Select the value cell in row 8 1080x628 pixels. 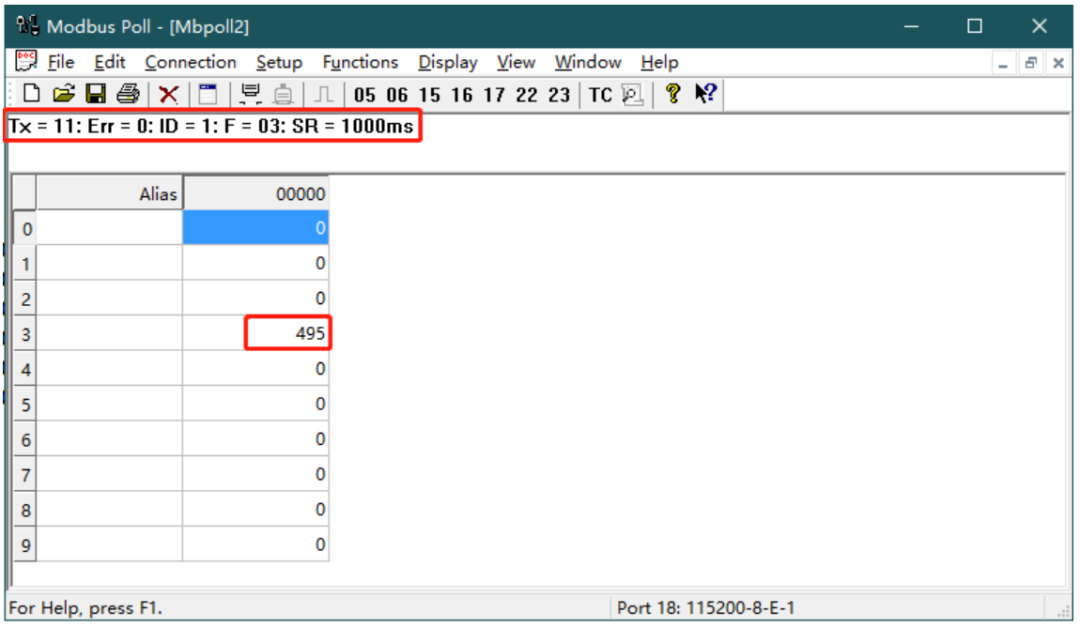[256, 510]
